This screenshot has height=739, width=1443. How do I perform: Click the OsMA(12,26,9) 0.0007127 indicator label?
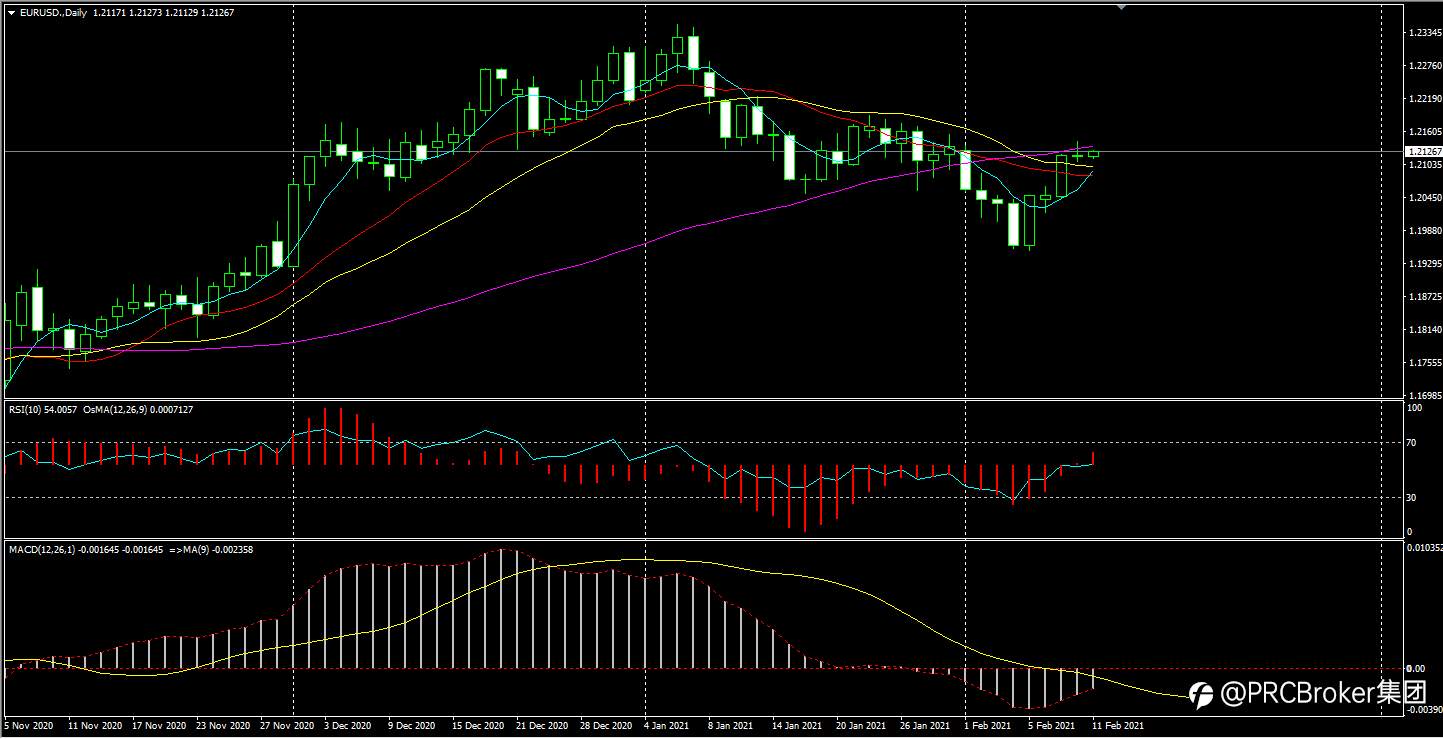[x=137, y=410]
